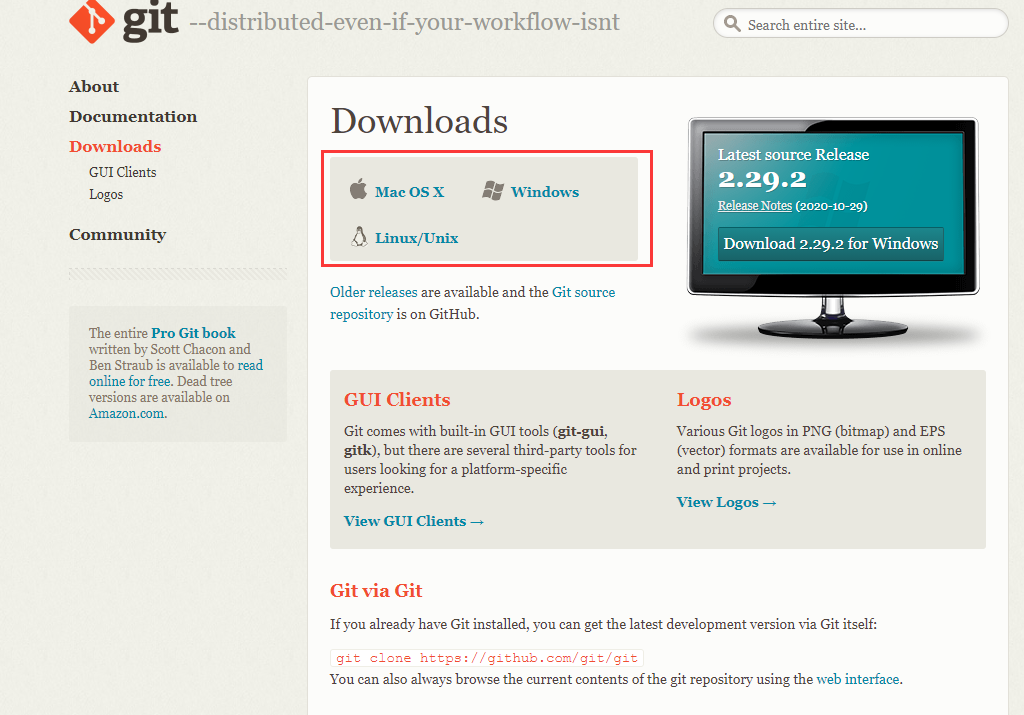
Task: Open the Pro Git book link
Action: pos(193,333)
